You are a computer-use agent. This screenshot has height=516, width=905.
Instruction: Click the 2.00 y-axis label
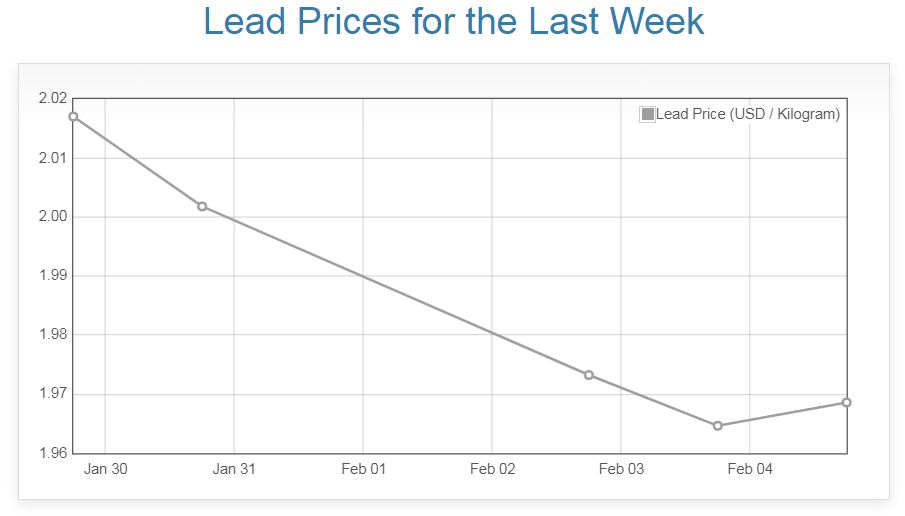tap(53, 216)
